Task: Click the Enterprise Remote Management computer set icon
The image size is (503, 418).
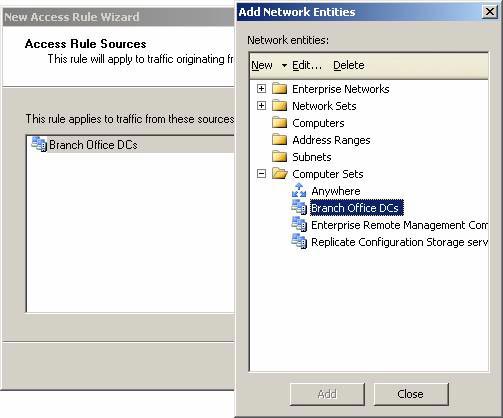Action: coord(299,225)
